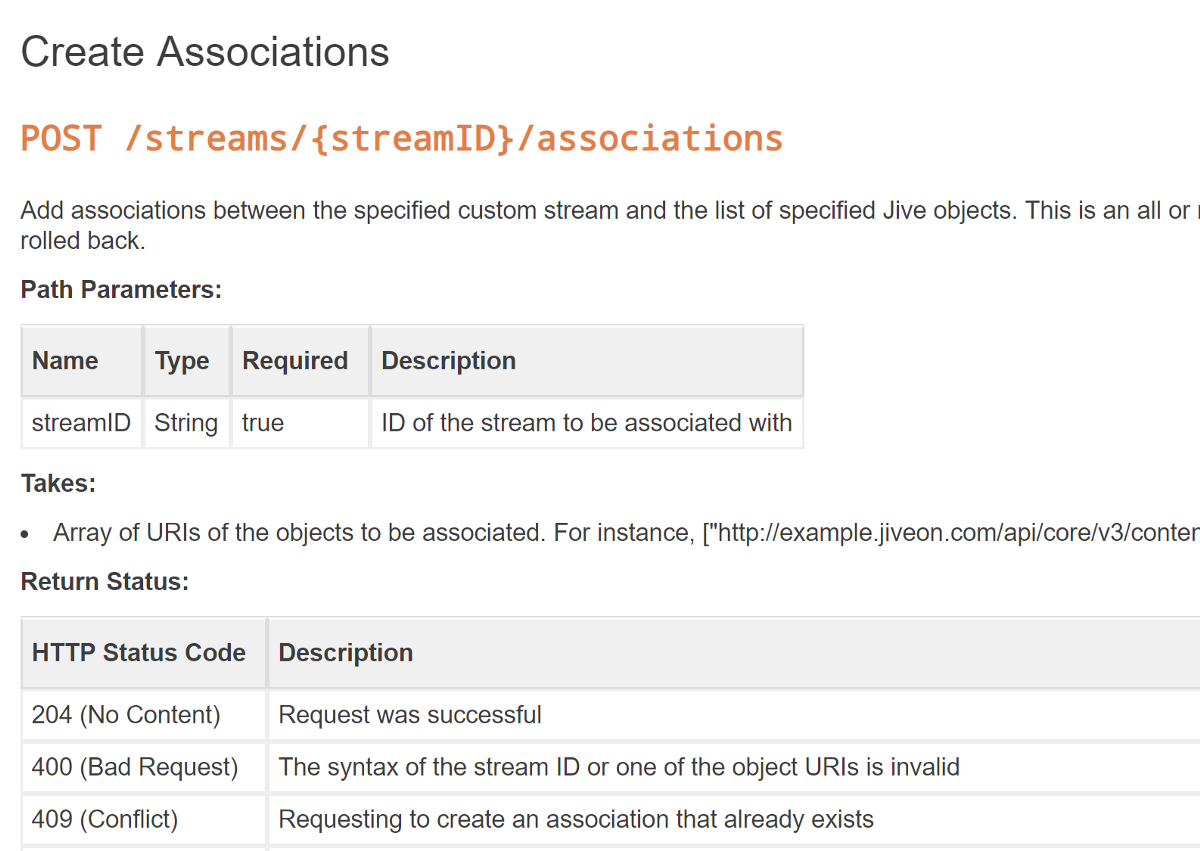This screenshot has height=851, width=1200.
Task: Select the HTTP Status Code column header
Action: [x=139, y=653]
